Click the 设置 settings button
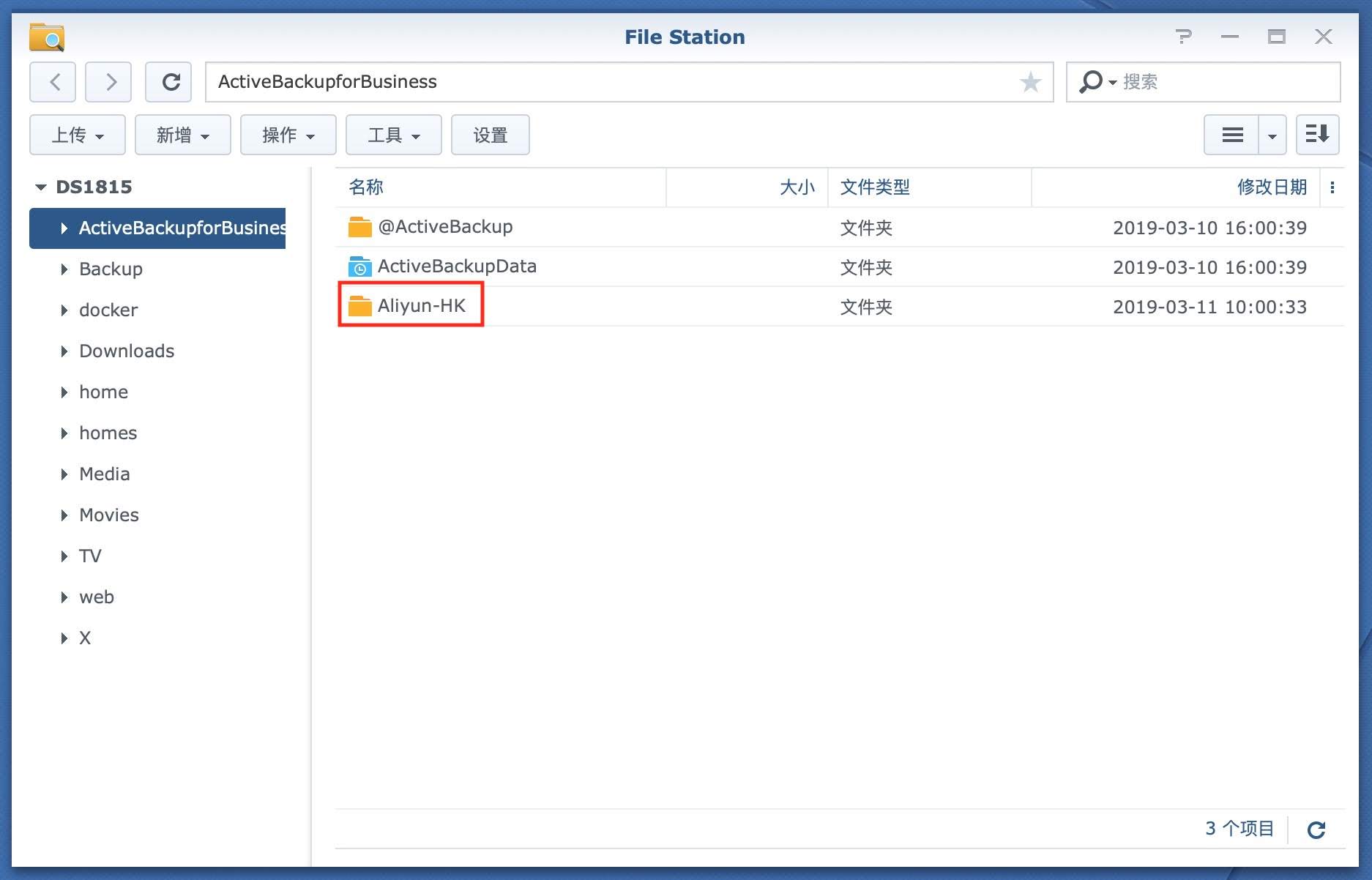 [x=490, y=135]
